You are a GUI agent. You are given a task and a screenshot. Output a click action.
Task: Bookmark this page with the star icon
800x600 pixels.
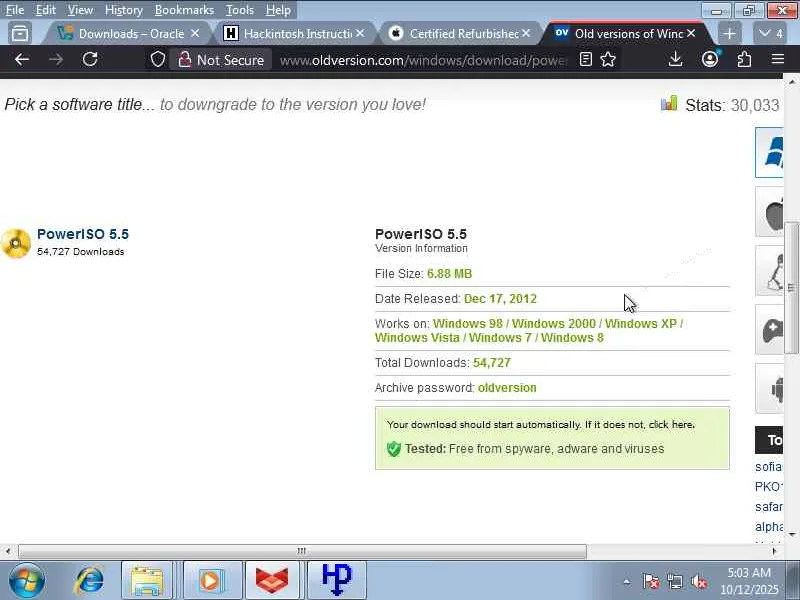(x=608, y=60)
